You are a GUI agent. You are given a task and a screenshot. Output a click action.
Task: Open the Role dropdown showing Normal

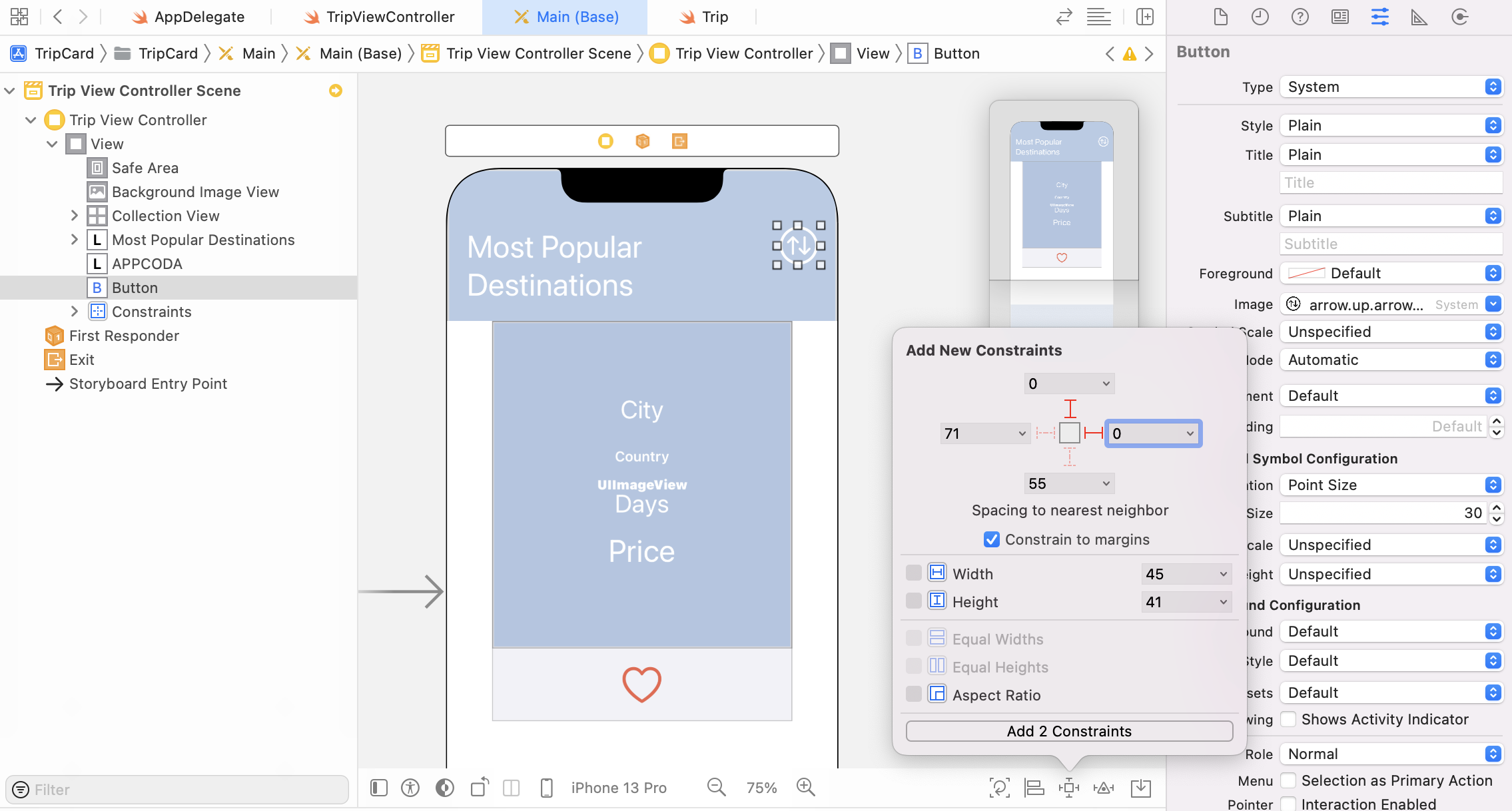tap(1391, 754)
